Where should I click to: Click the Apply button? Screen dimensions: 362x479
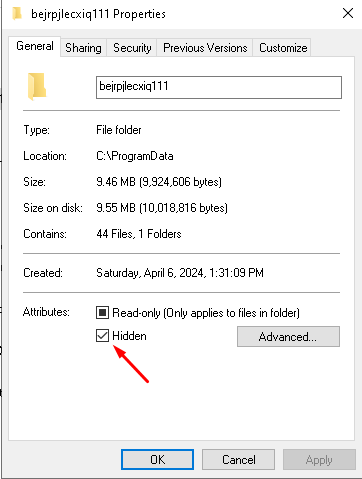click(x=319, y=460)
